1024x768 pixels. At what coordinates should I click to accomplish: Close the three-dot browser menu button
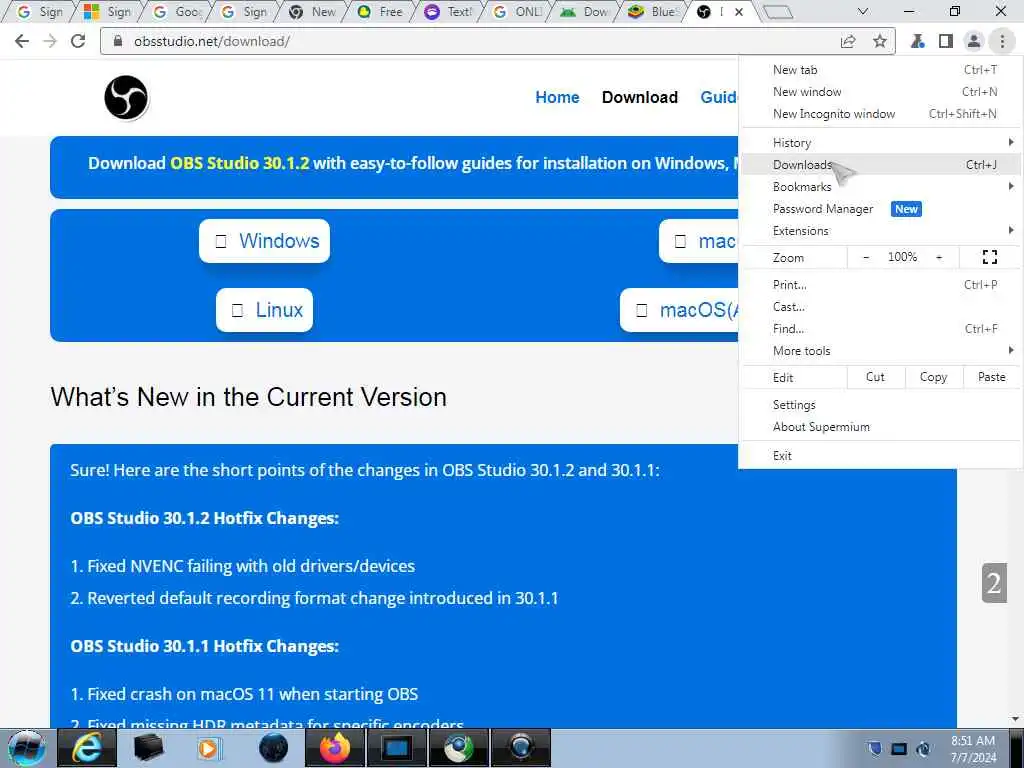(x=1002, y=41)
